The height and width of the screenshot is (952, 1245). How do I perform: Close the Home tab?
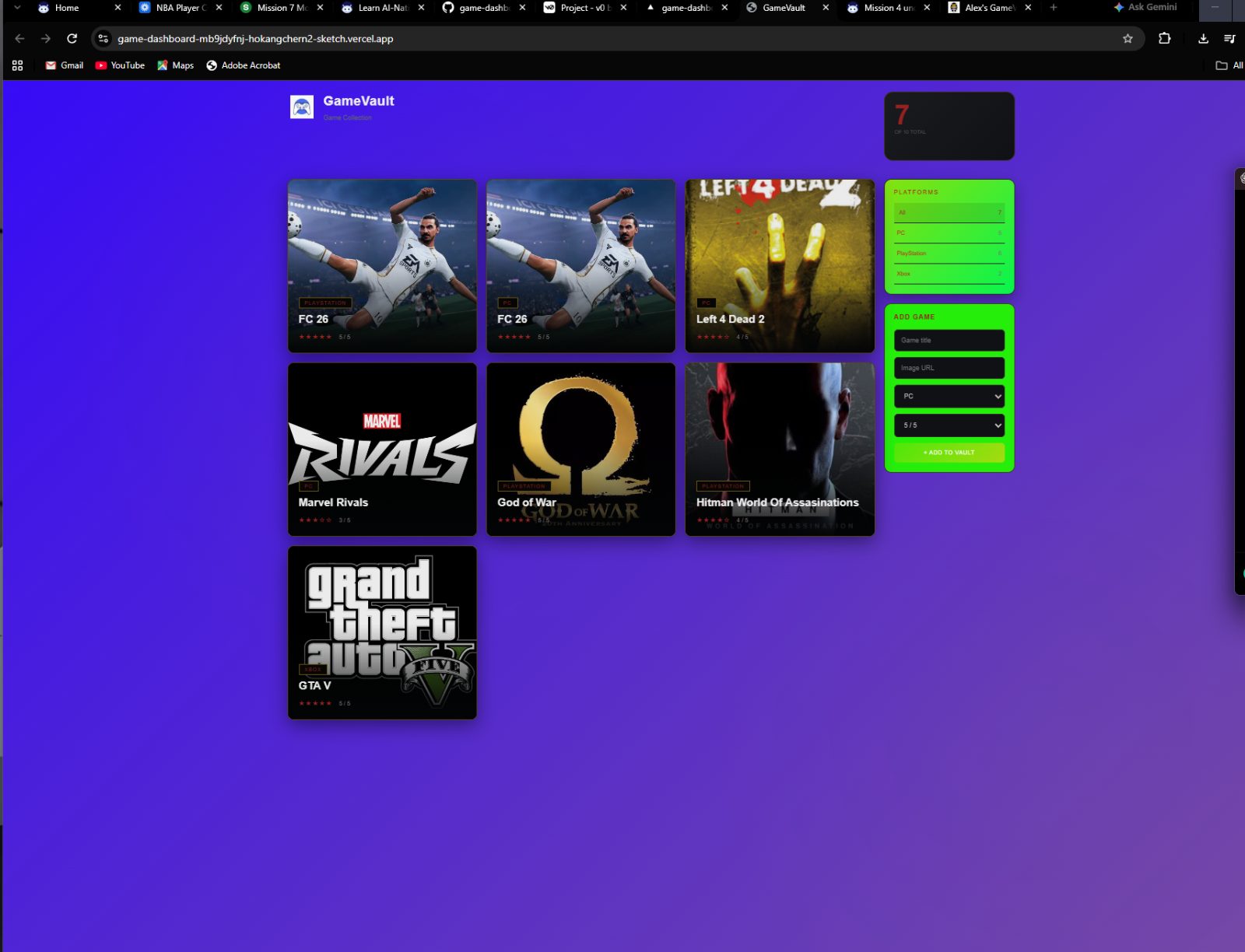tap(117, 8)
